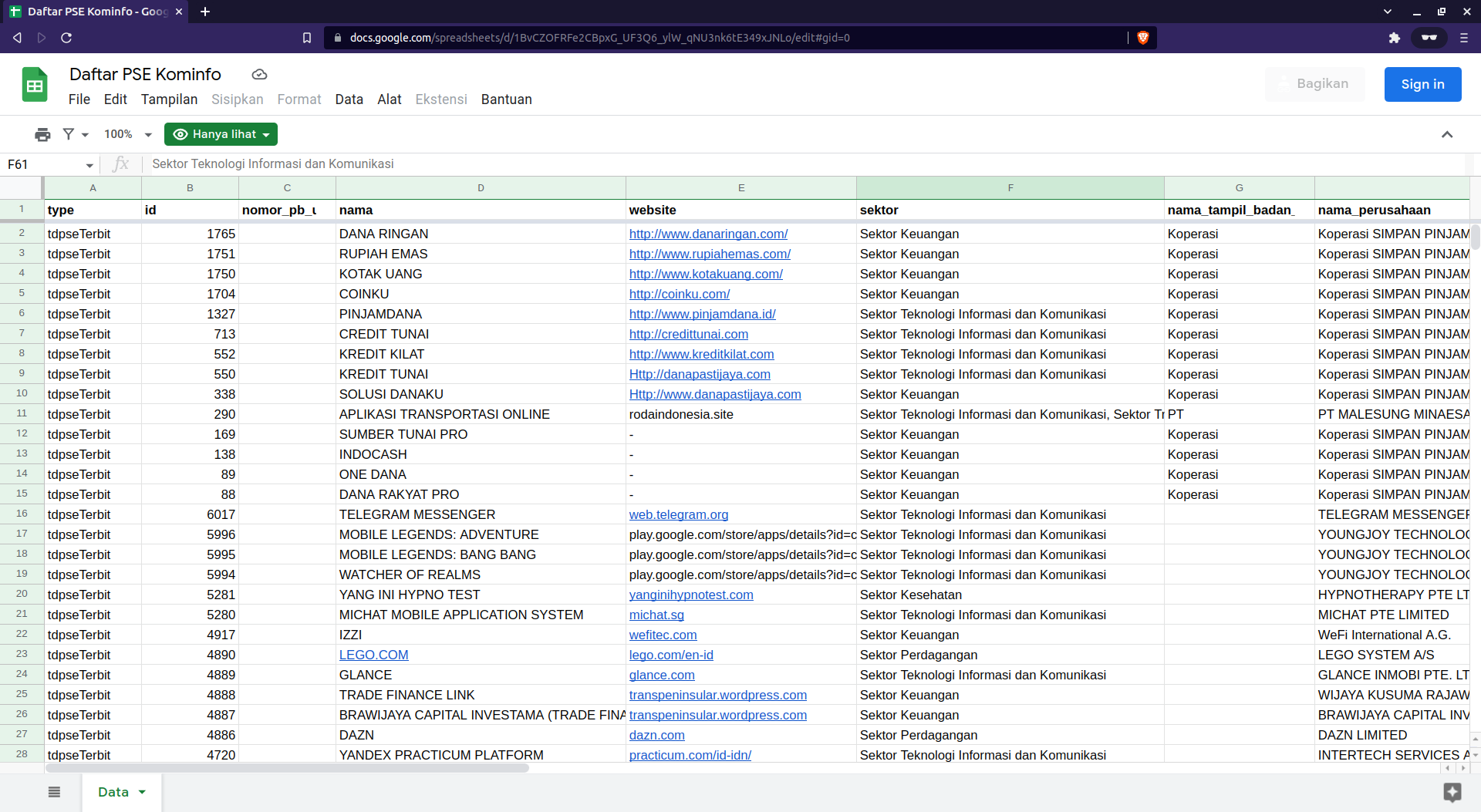The height and width of the screenshot is (812, 1481).
Task: Open the all sheets list icon
Action: pos(53,792)
